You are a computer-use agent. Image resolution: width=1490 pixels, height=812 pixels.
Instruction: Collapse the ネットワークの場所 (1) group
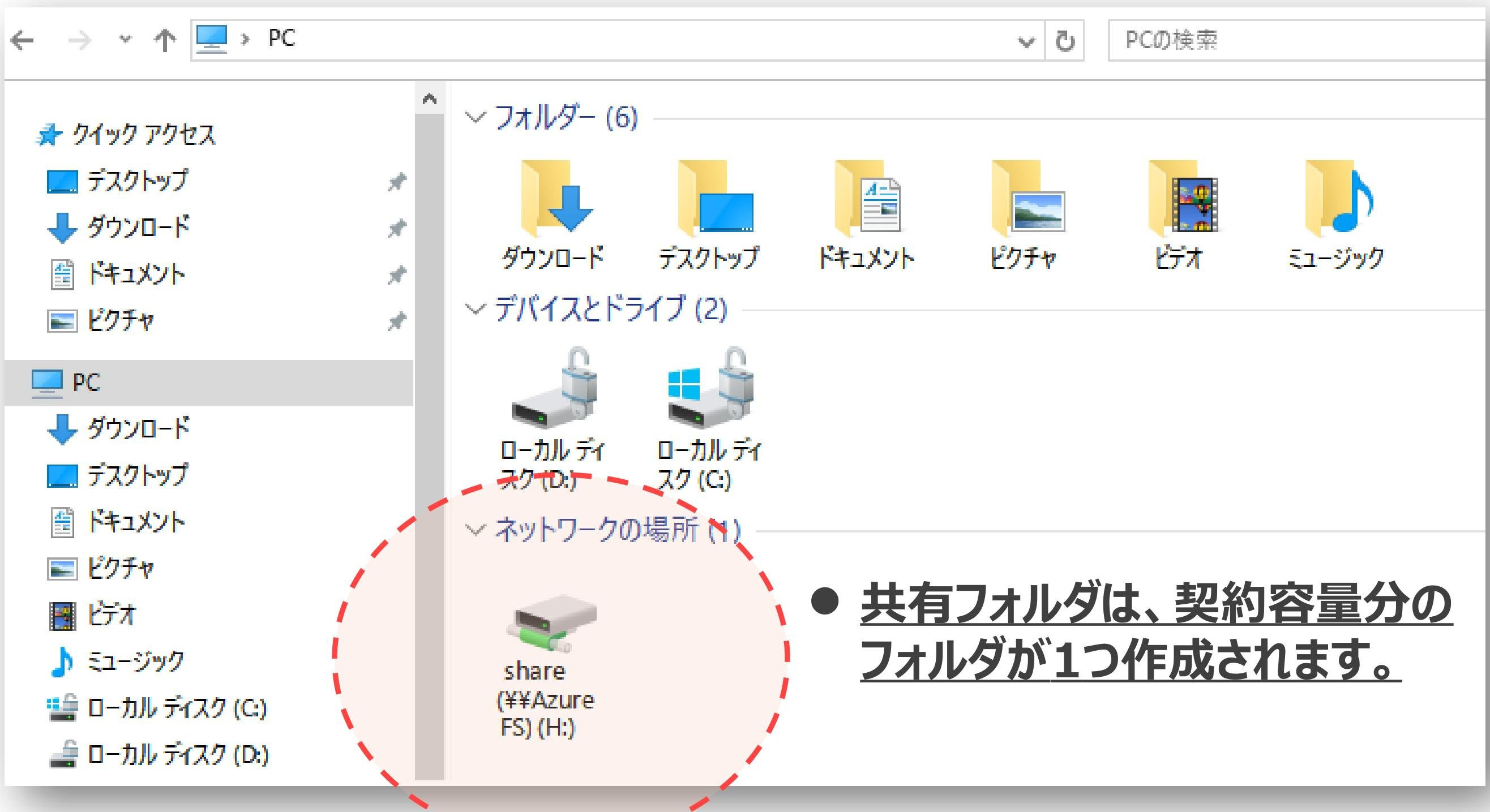[x=476, y=530]
